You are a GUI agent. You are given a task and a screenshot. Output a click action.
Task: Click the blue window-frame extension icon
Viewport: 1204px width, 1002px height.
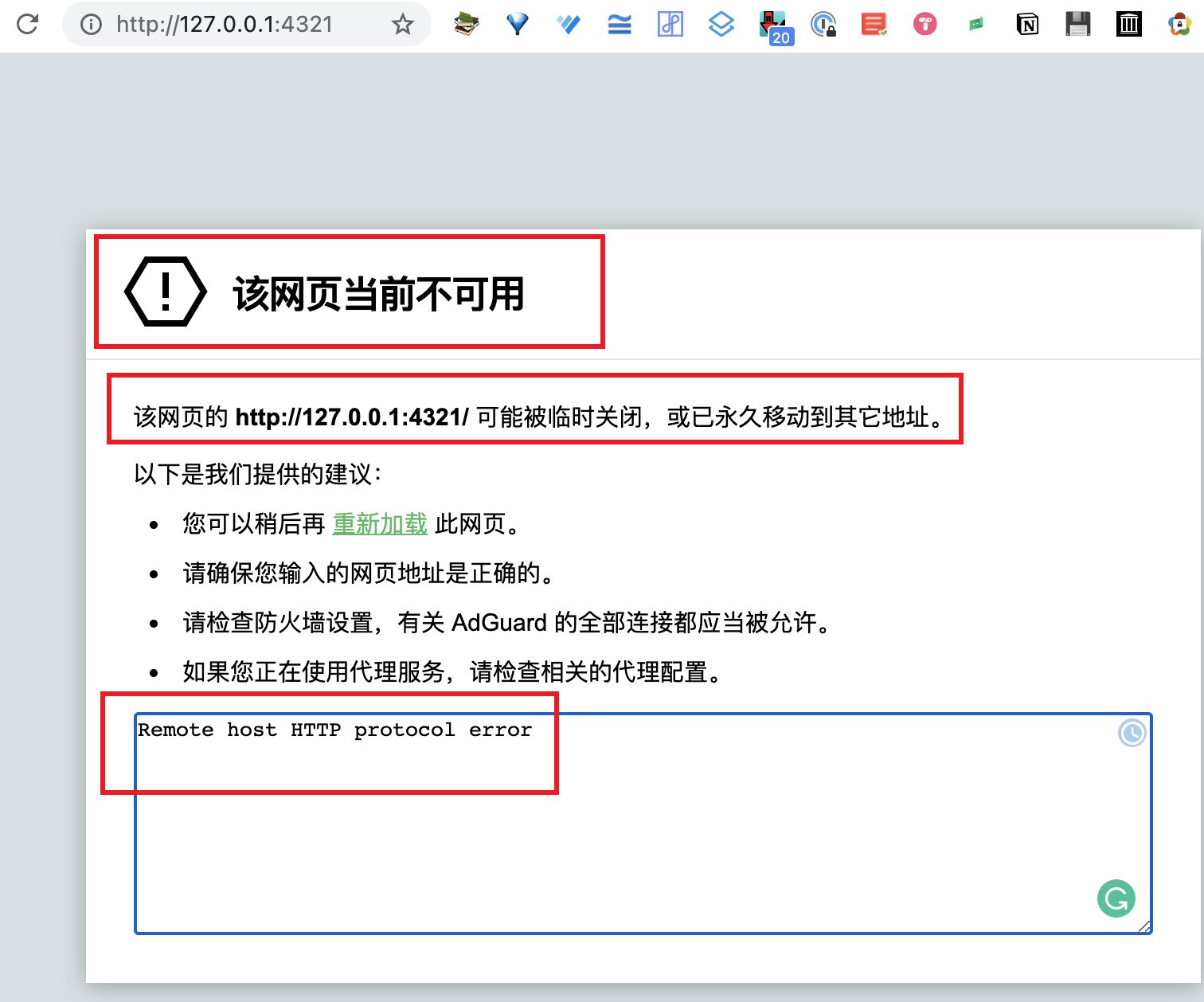(x=670, y=25)
